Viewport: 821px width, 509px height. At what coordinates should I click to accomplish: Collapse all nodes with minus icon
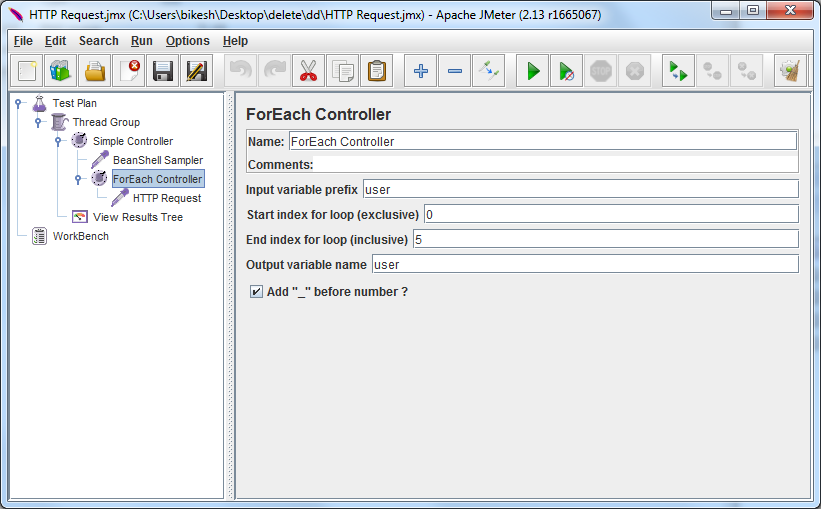coord(454,71)
